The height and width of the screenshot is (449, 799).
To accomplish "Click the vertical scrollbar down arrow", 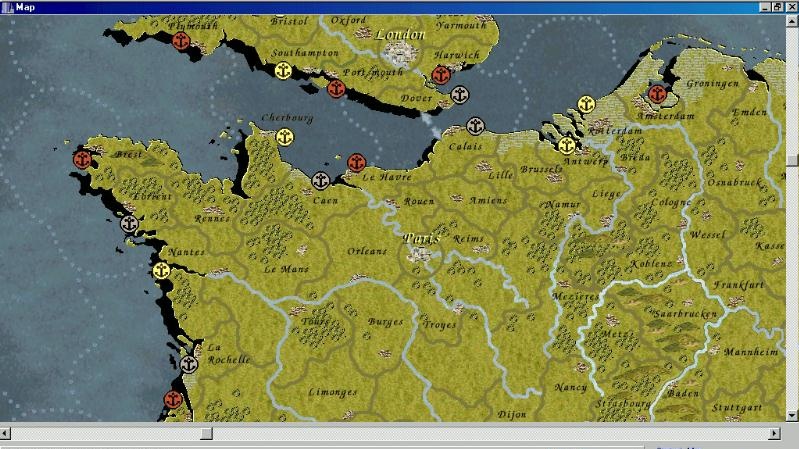I will 792,415.
